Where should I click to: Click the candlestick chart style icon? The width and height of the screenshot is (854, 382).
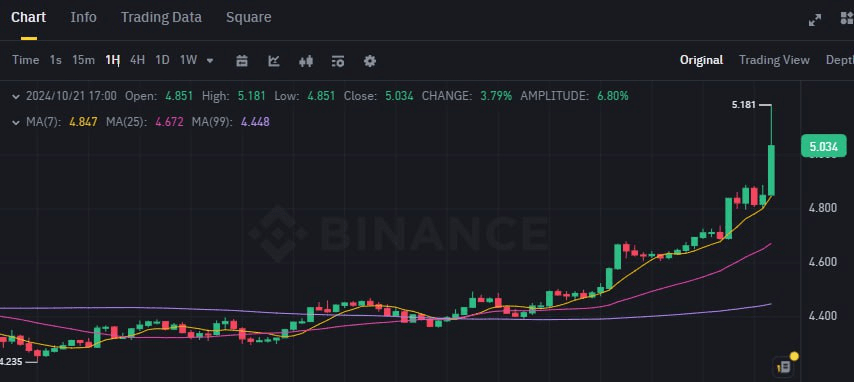[x=306, y=60]
